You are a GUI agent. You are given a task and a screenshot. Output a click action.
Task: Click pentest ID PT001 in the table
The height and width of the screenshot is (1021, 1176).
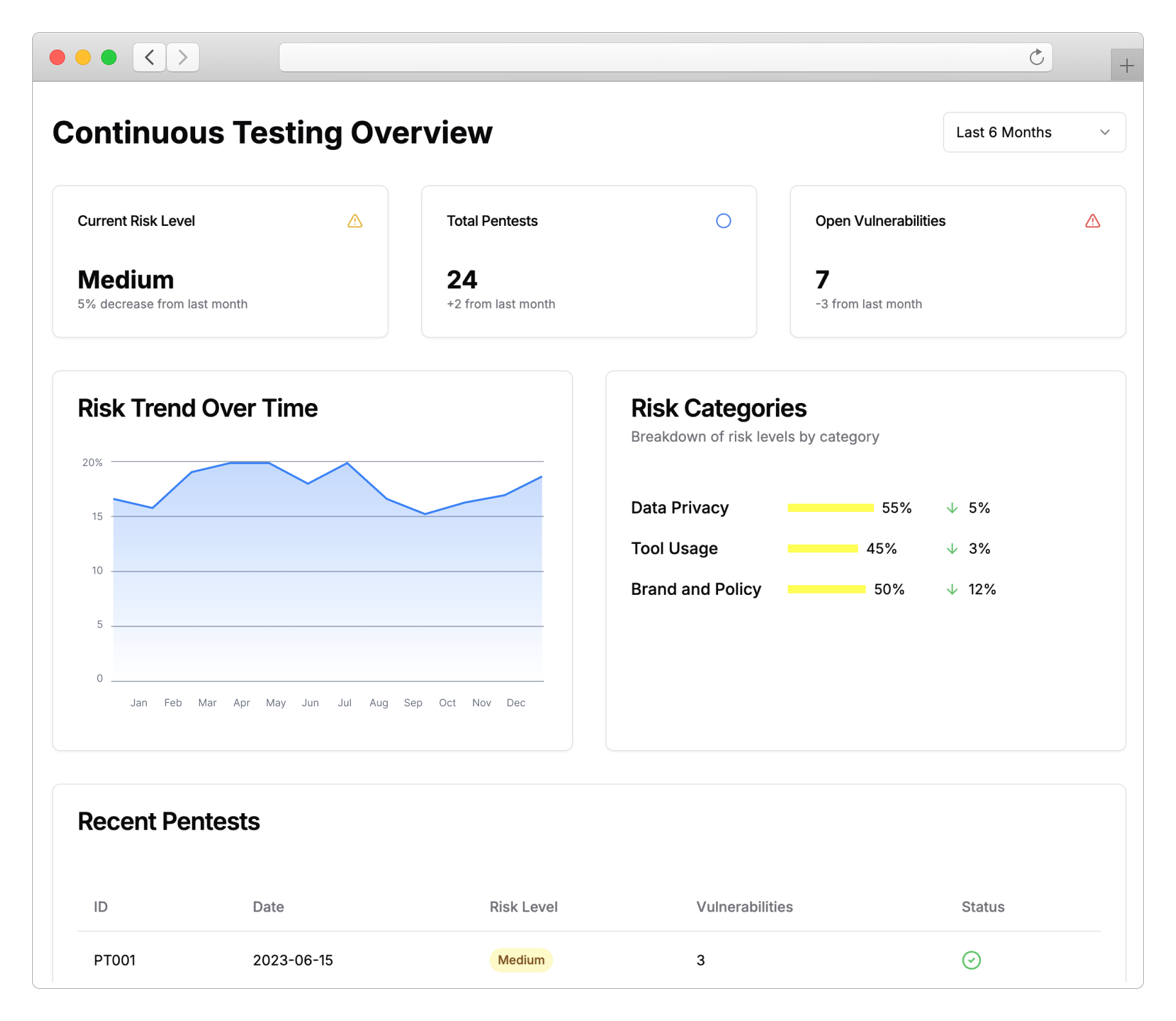point(114,960)
